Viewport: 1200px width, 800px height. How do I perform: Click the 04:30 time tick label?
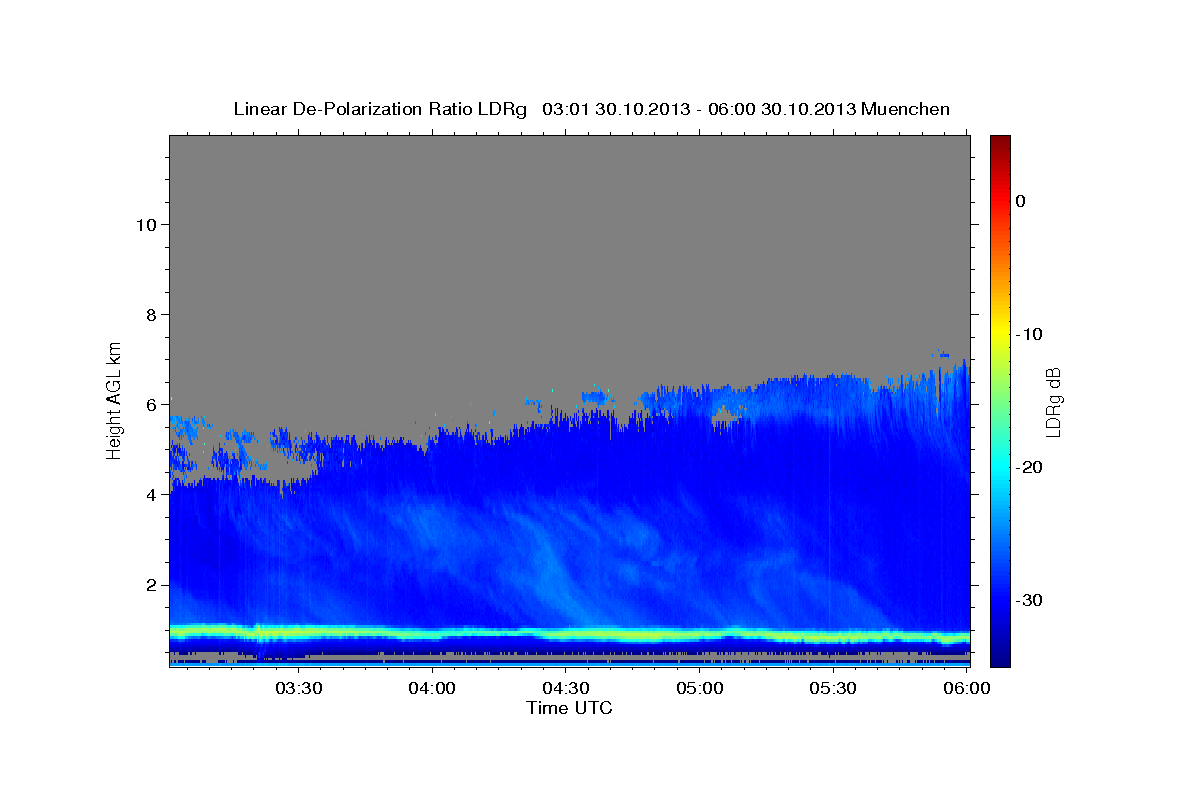coord(565,689)
